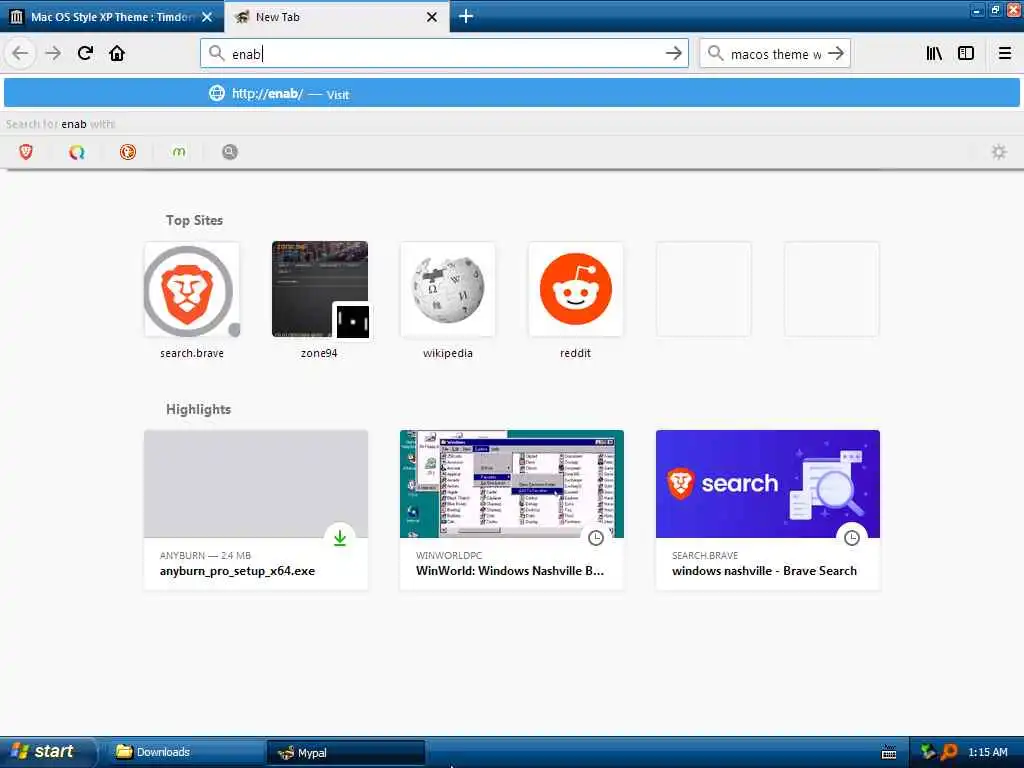Screen dimensions: 1024x768
Task: Click the on-screen keyboard tray icon
Action: (x=889, y=752)
